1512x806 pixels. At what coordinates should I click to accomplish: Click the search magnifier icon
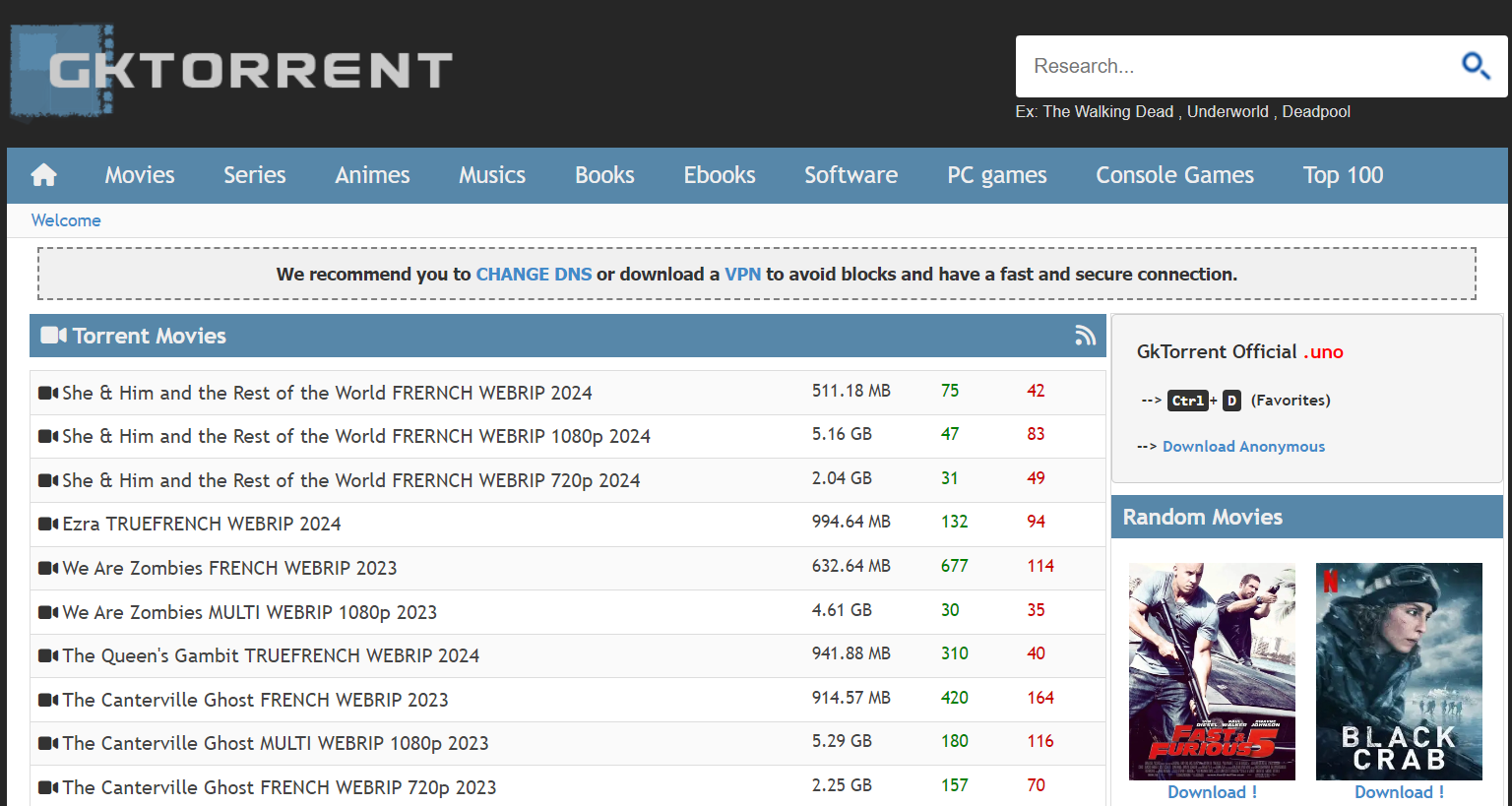pyautogui.click(x=1475, y=66)
